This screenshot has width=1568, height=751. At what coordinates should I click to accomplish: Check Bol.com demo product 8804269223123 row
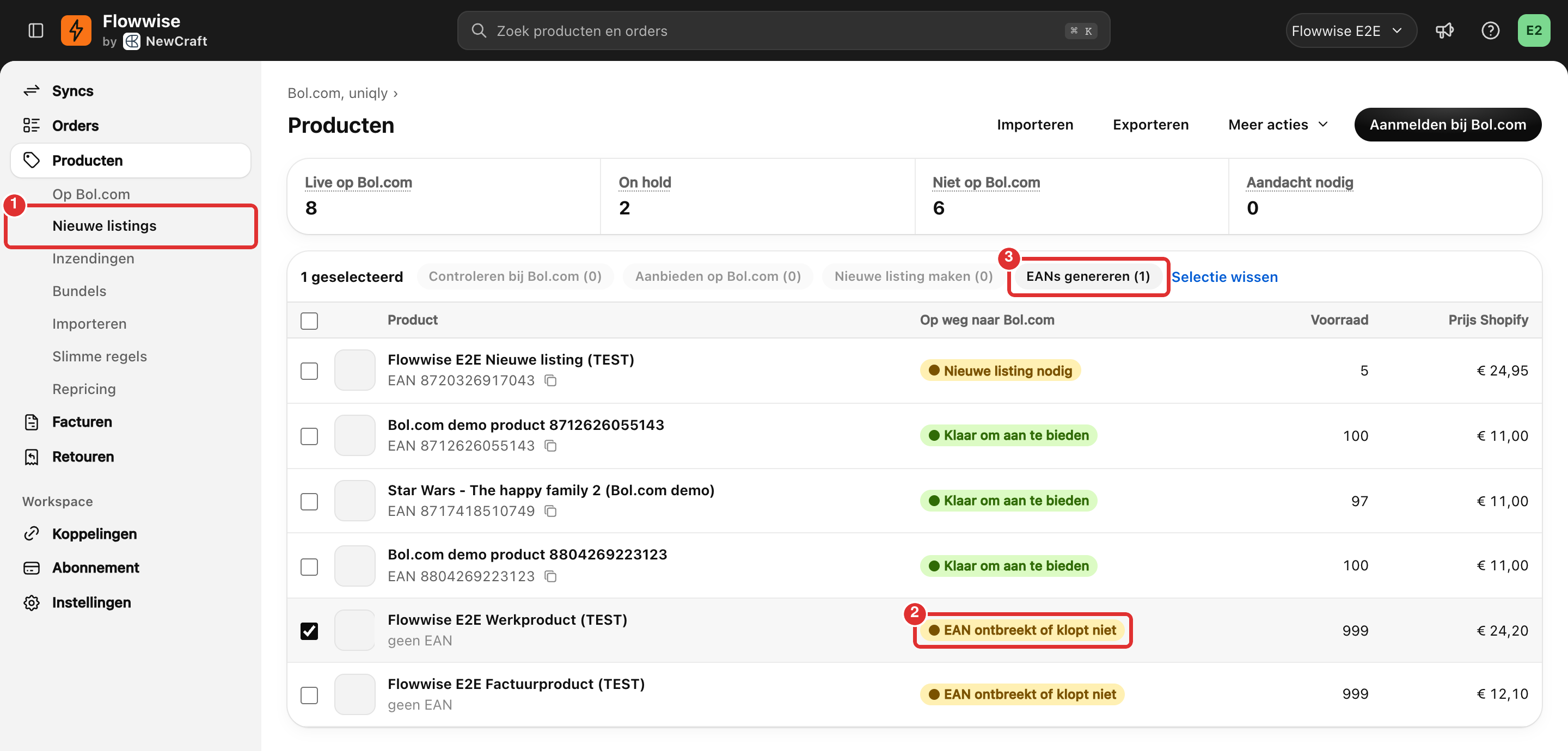tap(309, 567)
